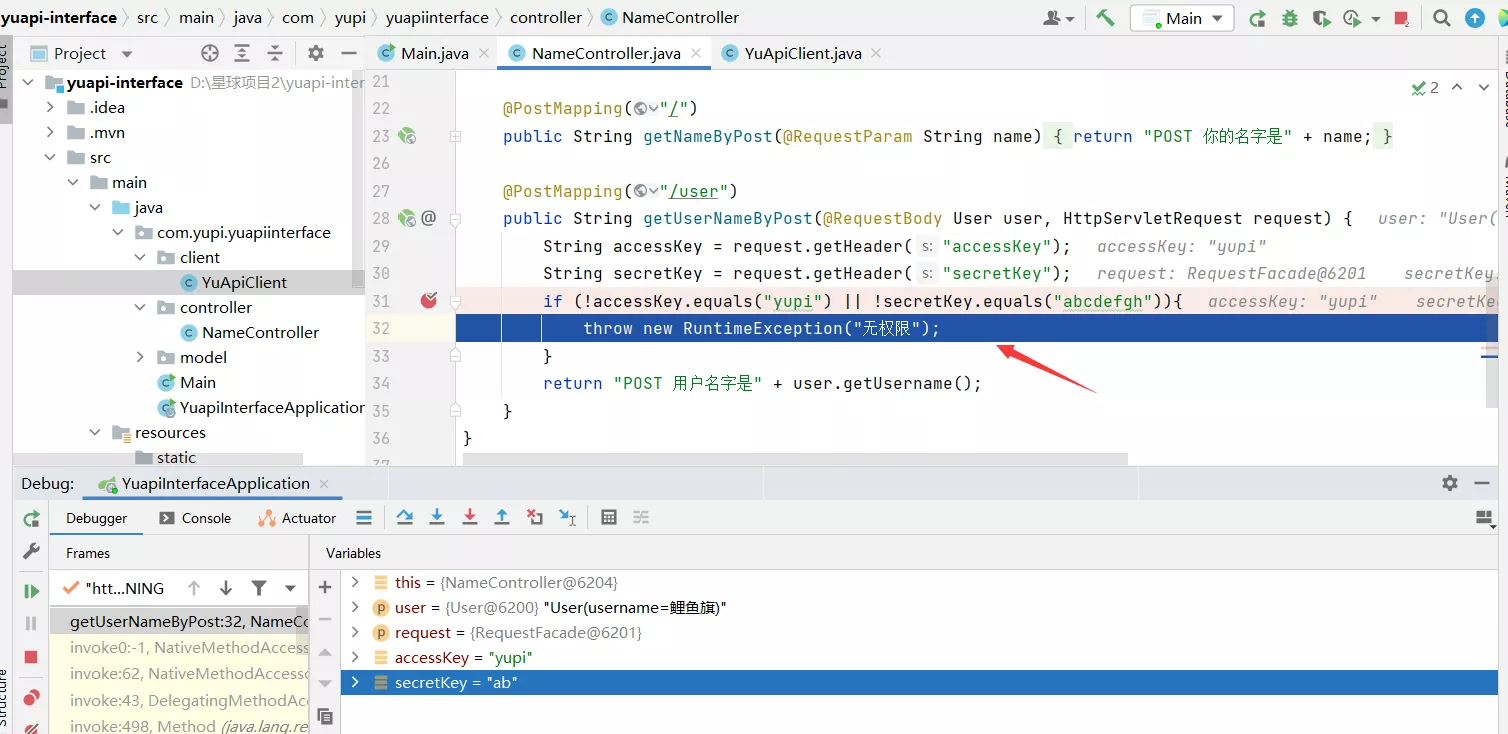Viewport: 1508px width, 734px height.
Task: Select getUserNameByPost:32 stack frame
Action: tap(179, 621)
